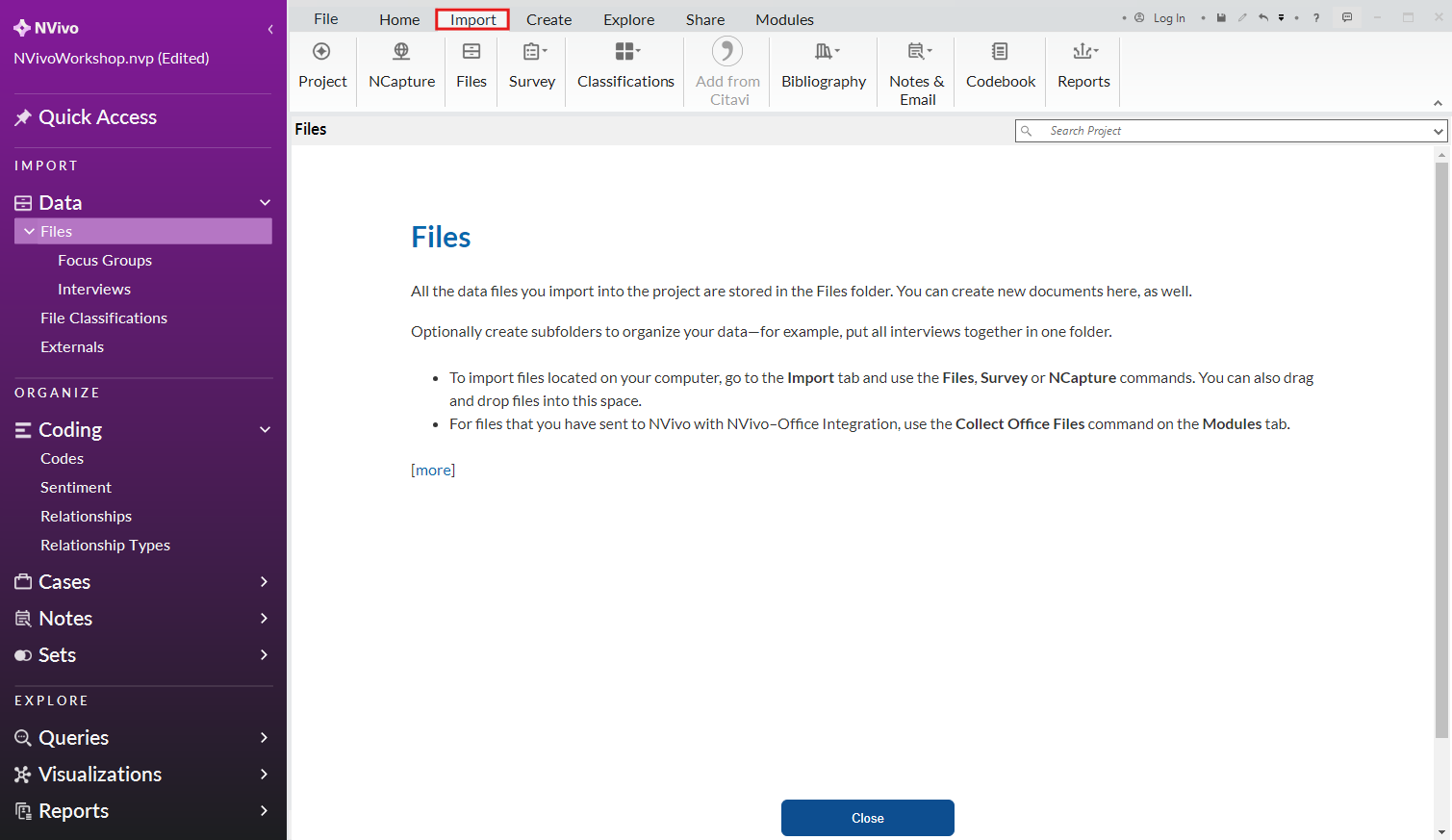This screenshot has width=1452, height=840.
Task: Click the feedback speech bubble icon
Action: pyautogui.click(x=1347, y=17)
